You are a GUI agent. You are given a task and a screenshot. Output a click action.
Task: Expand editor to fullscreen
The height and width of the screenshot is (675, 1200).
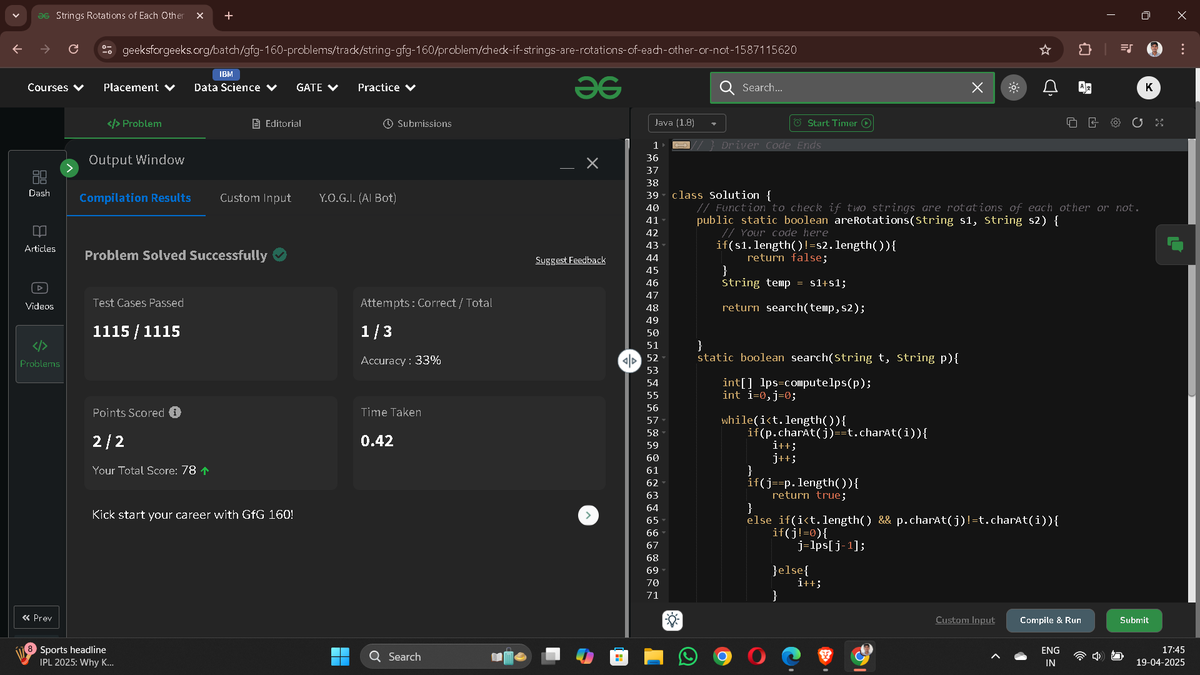(x=1159, y=123)
